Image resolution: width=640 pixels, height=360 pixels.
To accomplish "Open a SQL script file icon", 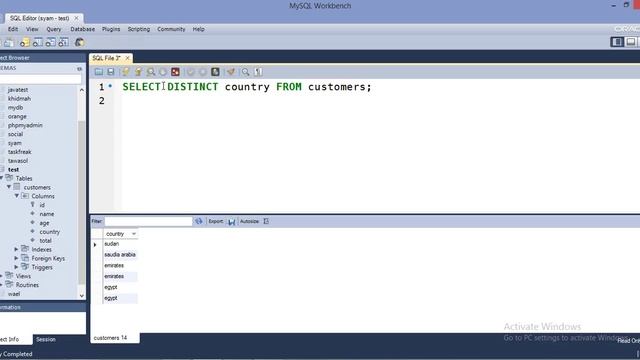I will point(98,72).
